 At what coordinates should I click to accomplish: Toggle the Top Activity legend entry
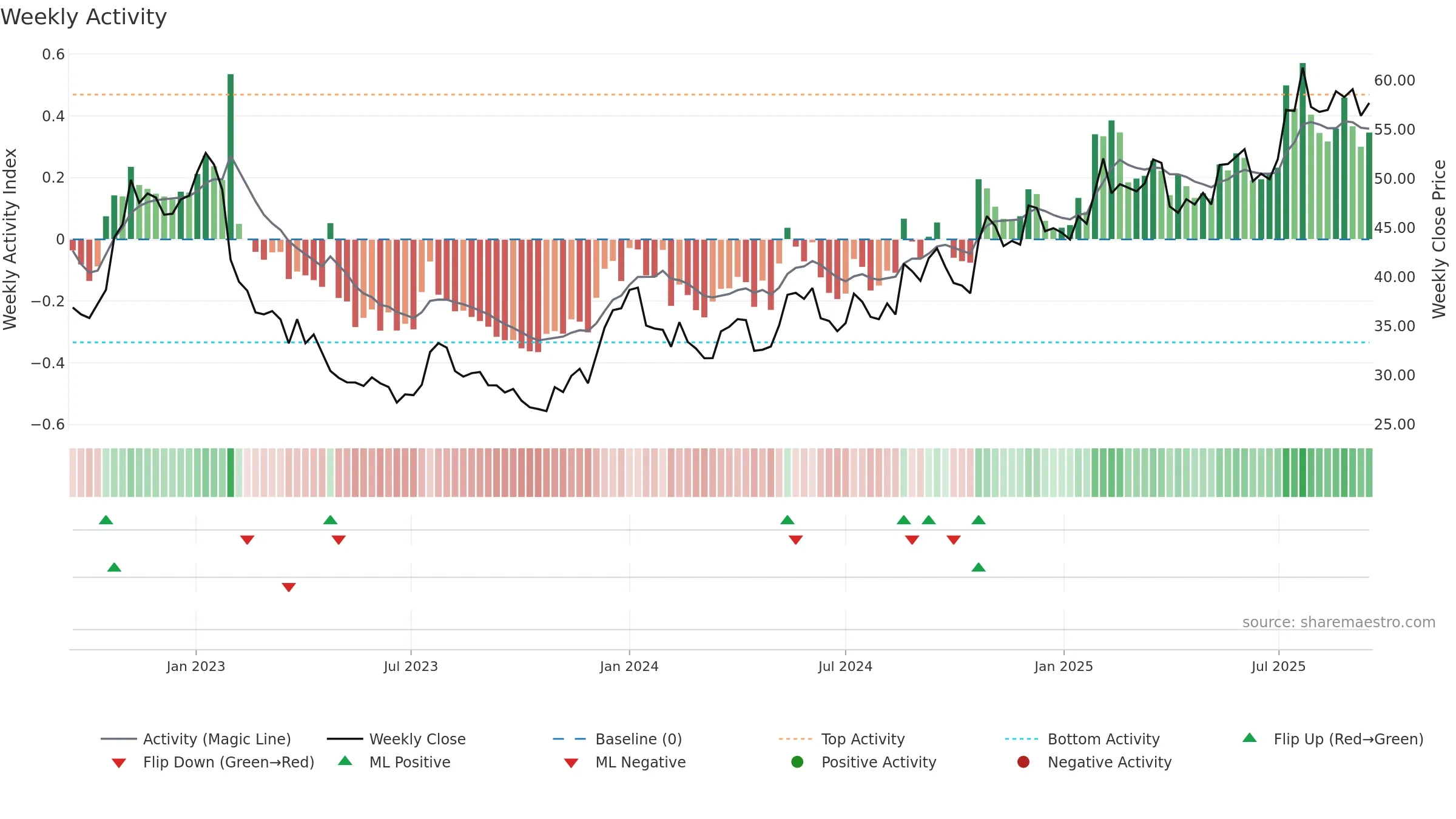842,739
